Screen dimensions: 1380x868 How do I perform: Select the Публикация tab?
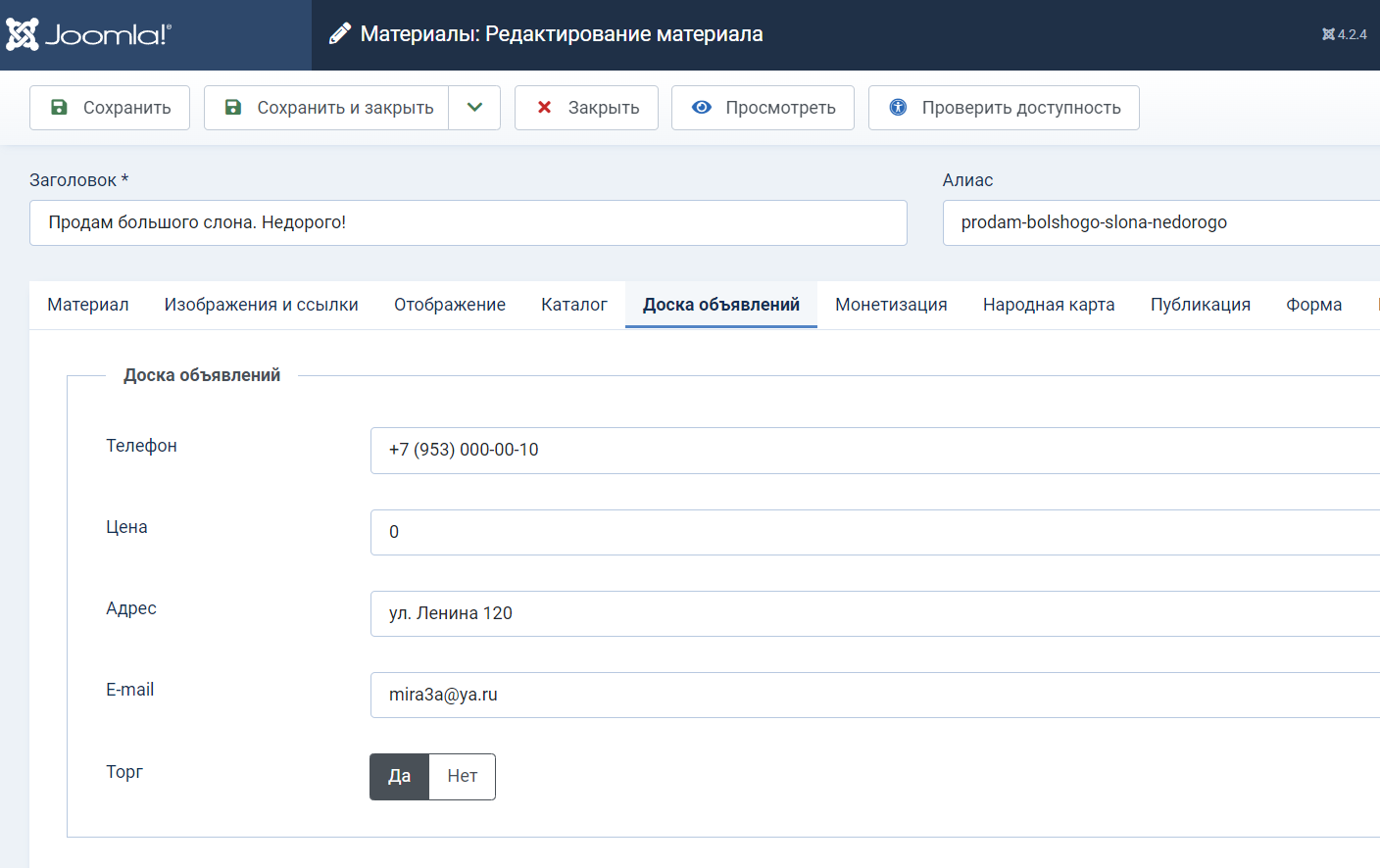[x=1200, y=305]
